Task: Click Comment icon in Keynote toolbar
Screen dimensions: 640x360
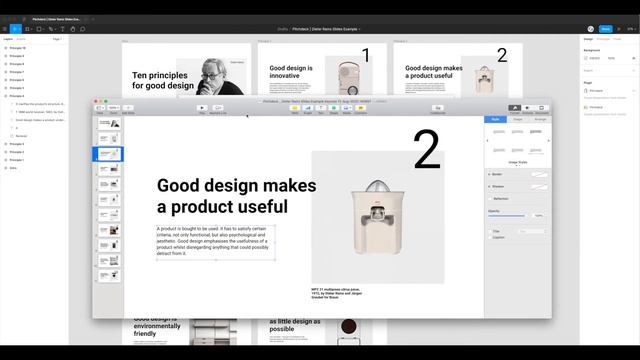Action: [360, 108]
